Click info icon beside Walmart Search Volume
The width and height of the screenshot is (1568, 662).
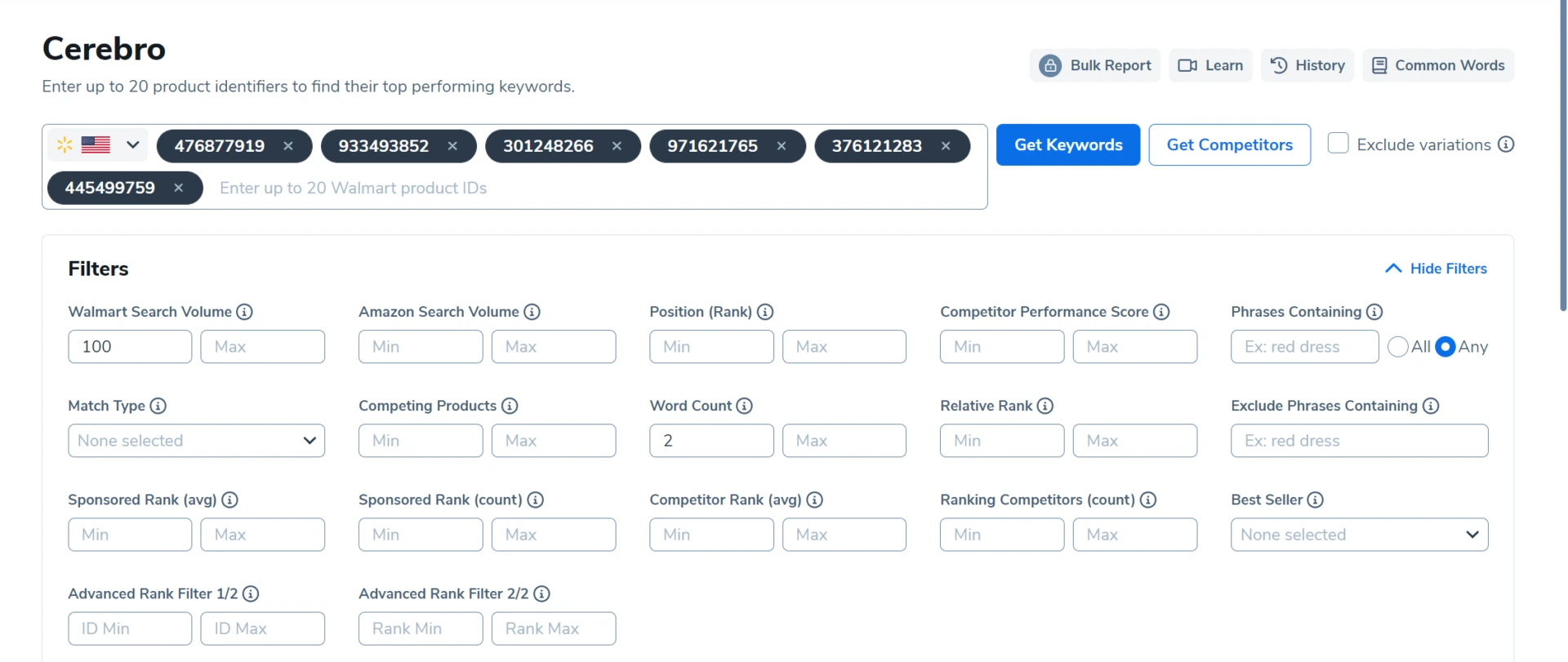[244, 312]
